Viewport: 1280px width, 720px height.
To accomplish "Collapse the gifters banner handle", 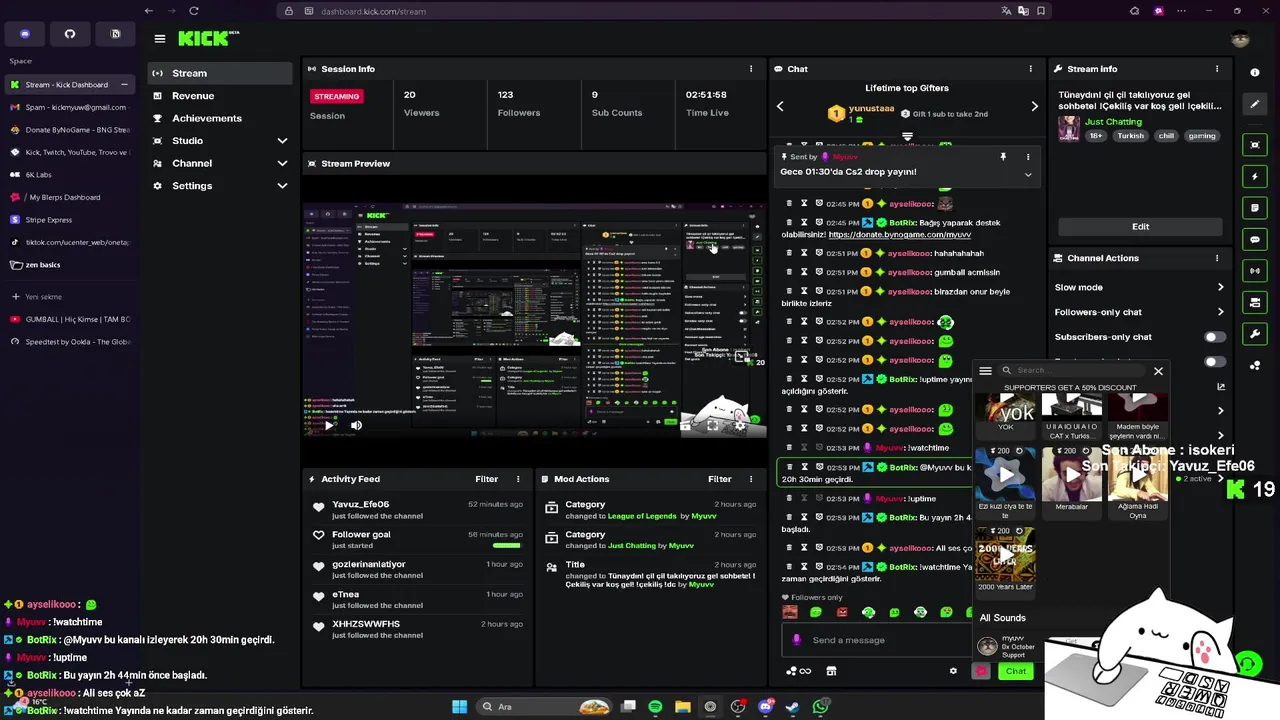I will [x=907, y=137].
